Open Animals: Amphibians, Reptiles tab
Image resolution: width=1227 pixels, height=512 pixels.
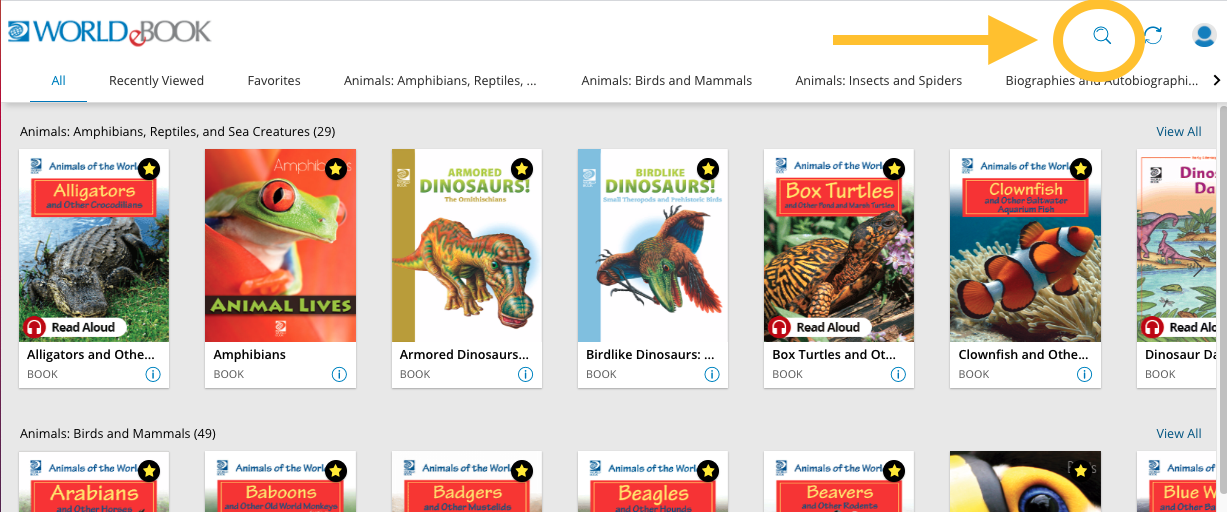(441, 81)
